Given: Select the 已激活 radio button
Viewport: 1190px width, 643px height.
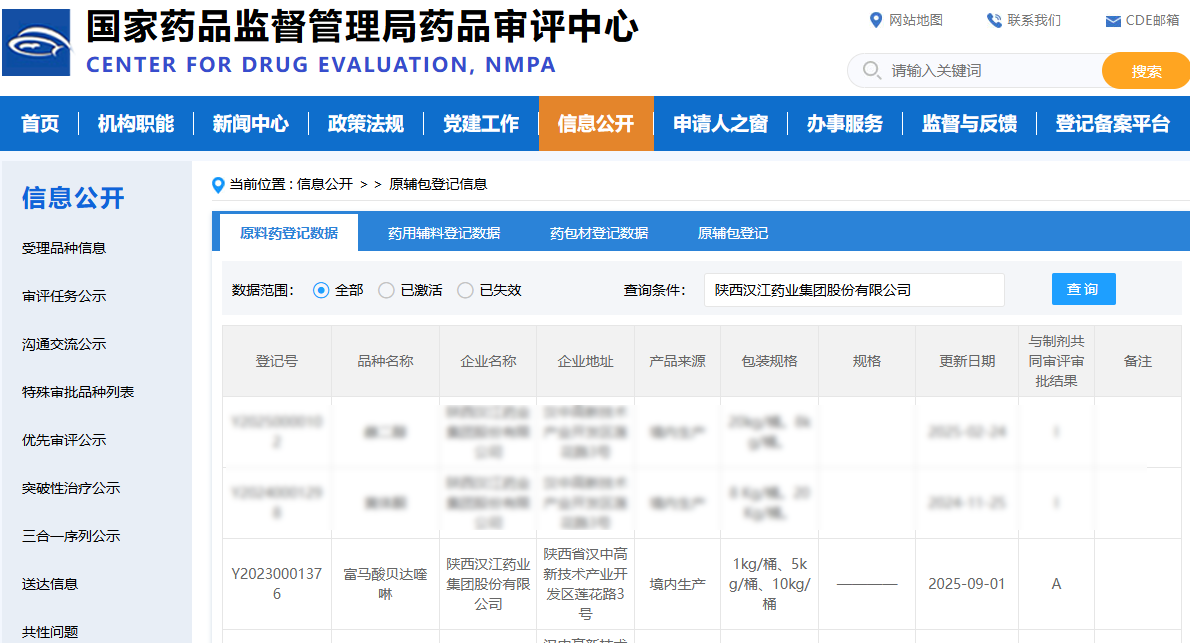Looking at the screenshot, I should pos(386,290).
